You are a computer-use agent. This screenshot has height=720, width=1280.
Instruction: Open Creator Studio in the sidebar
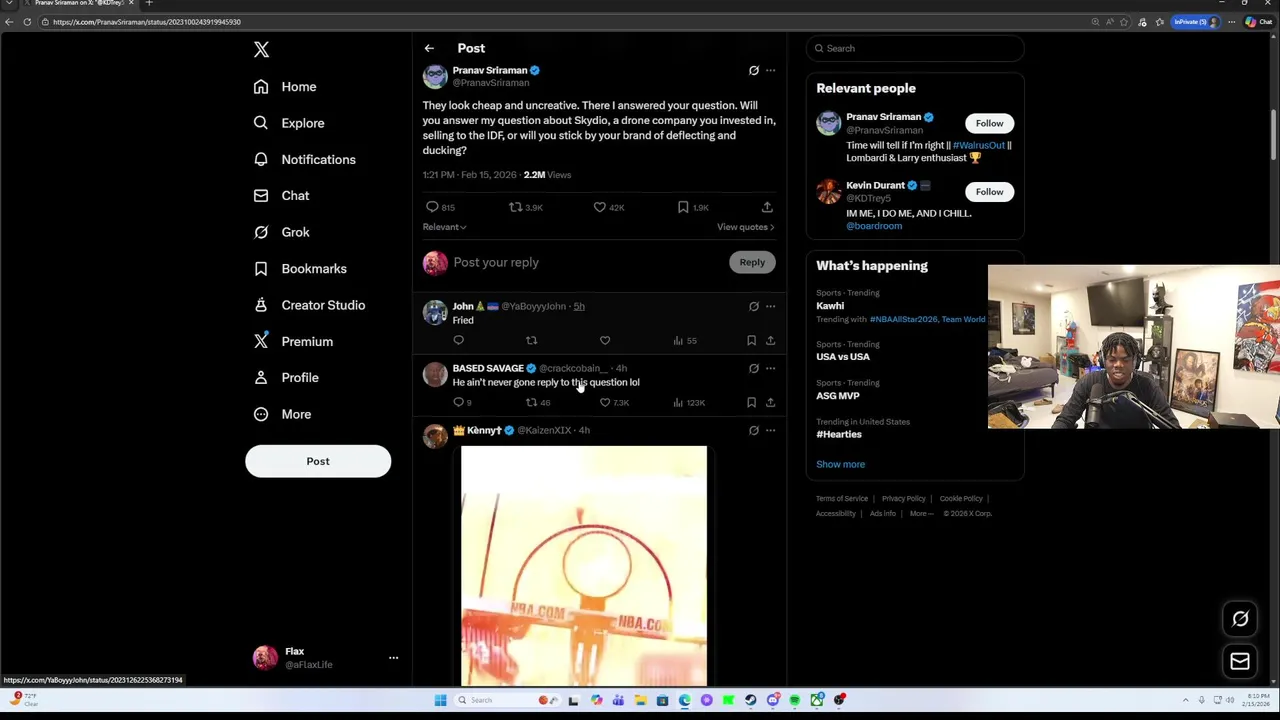pyautogui.click(x=309, y=305)
